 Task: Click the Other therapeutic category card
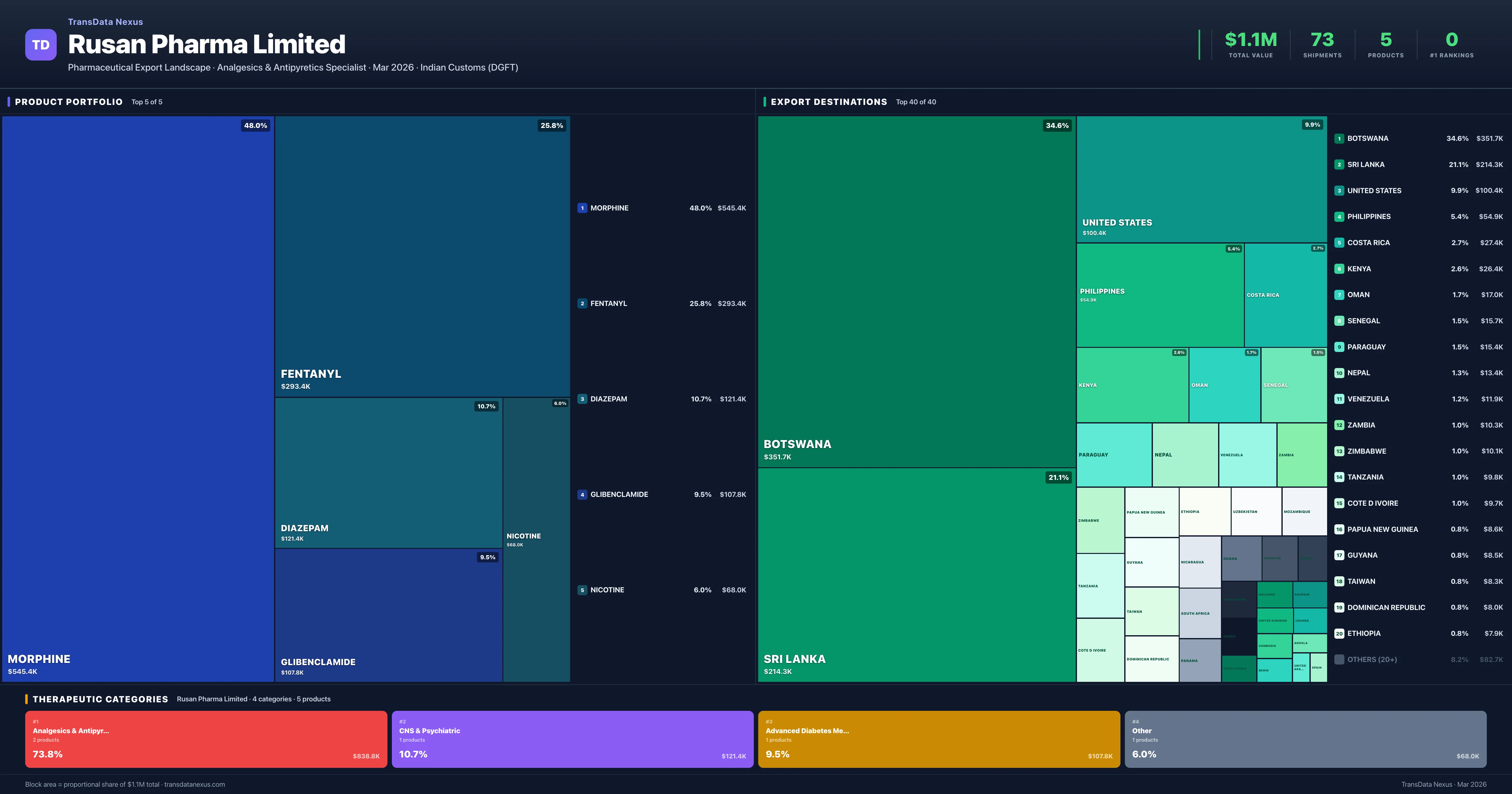pyautogui.click(x=1305, y=739)
